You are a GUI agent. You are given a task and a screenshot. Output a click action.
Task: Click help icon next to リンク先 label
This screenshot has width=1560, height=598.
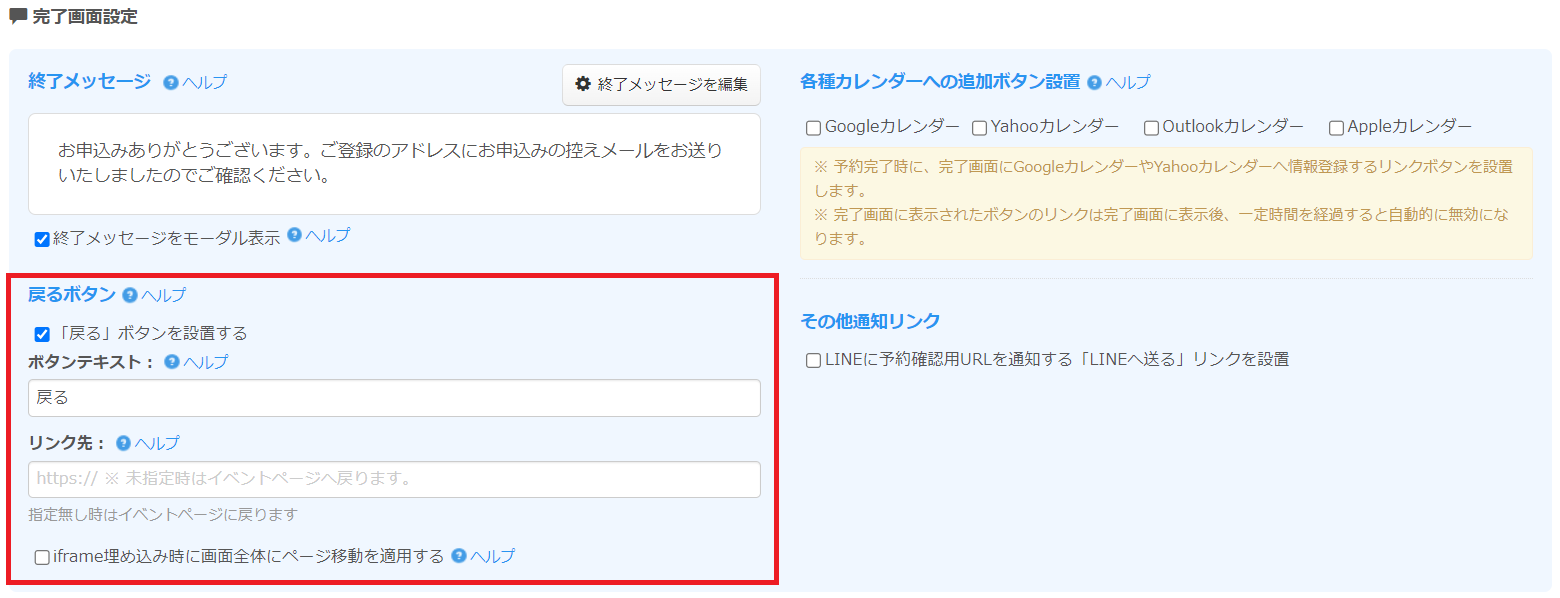tap(124, 443)
